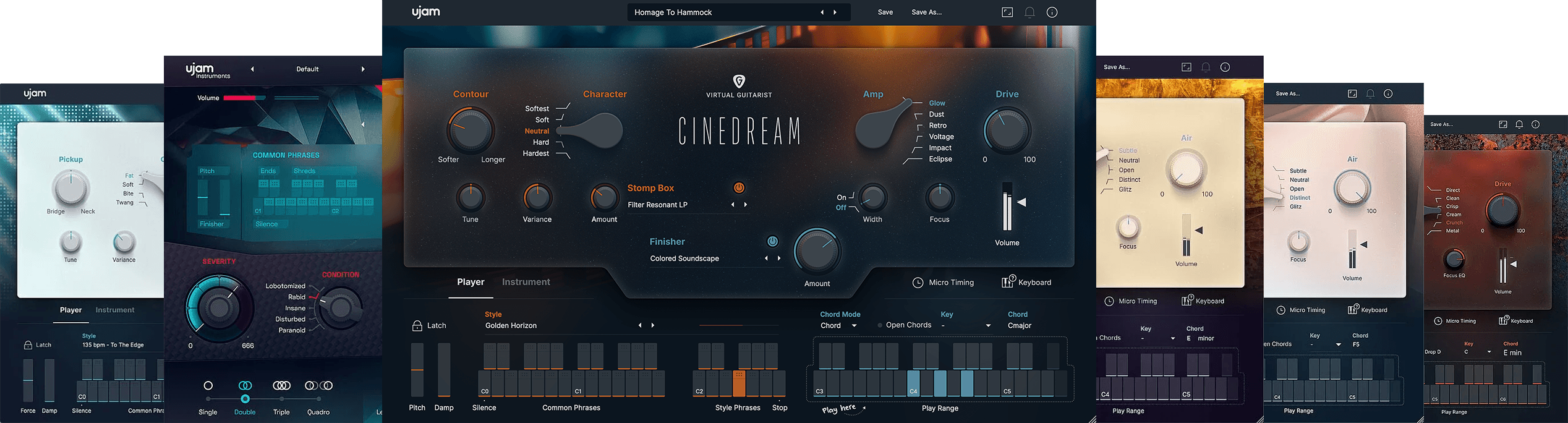This screenshot has height=423, width=1568.
Task: Select the Eclipse amp type
Action: click(x=940, y=159)
